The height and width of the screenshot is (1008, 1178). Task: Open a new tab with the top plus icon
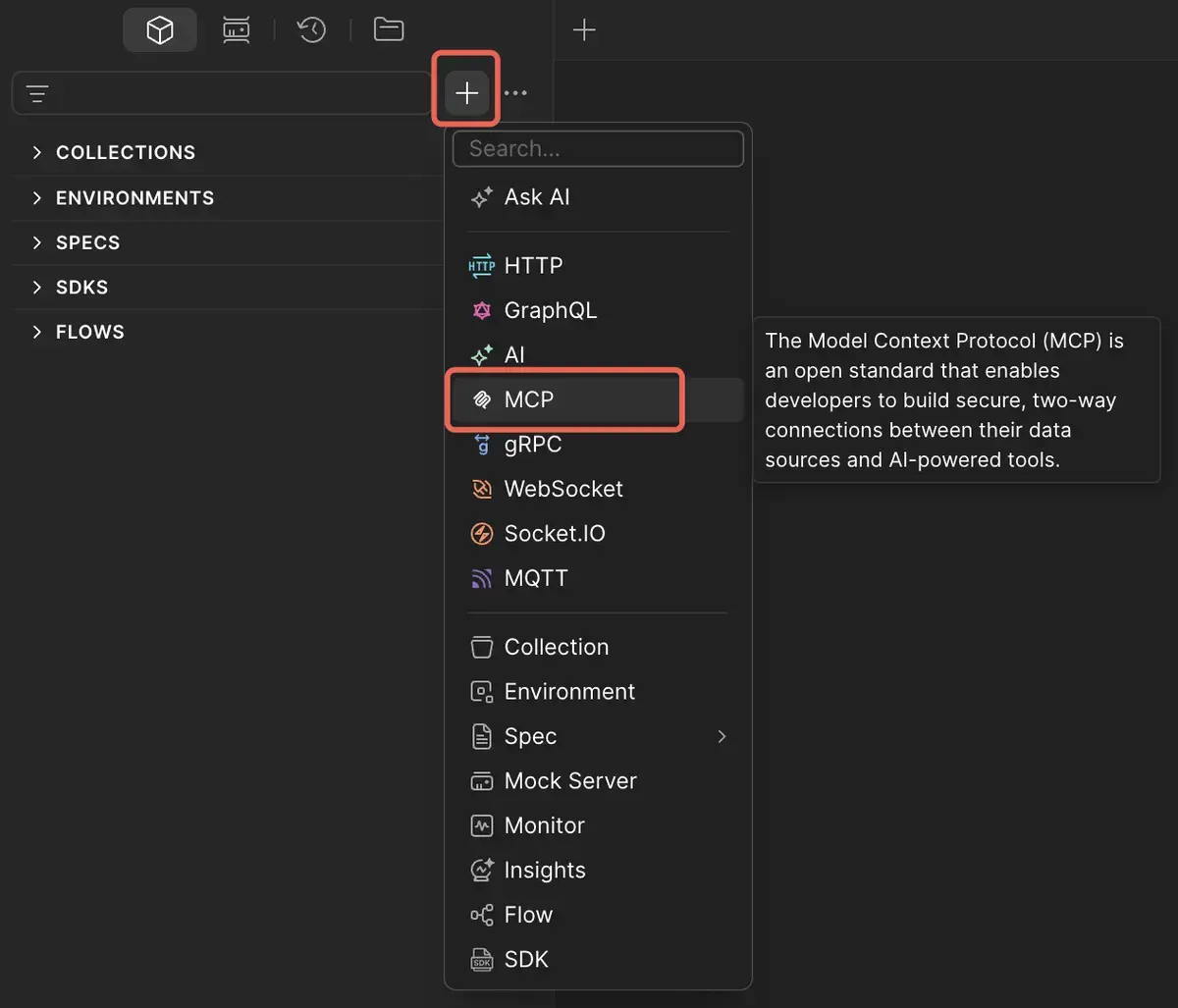click(584, 30)
